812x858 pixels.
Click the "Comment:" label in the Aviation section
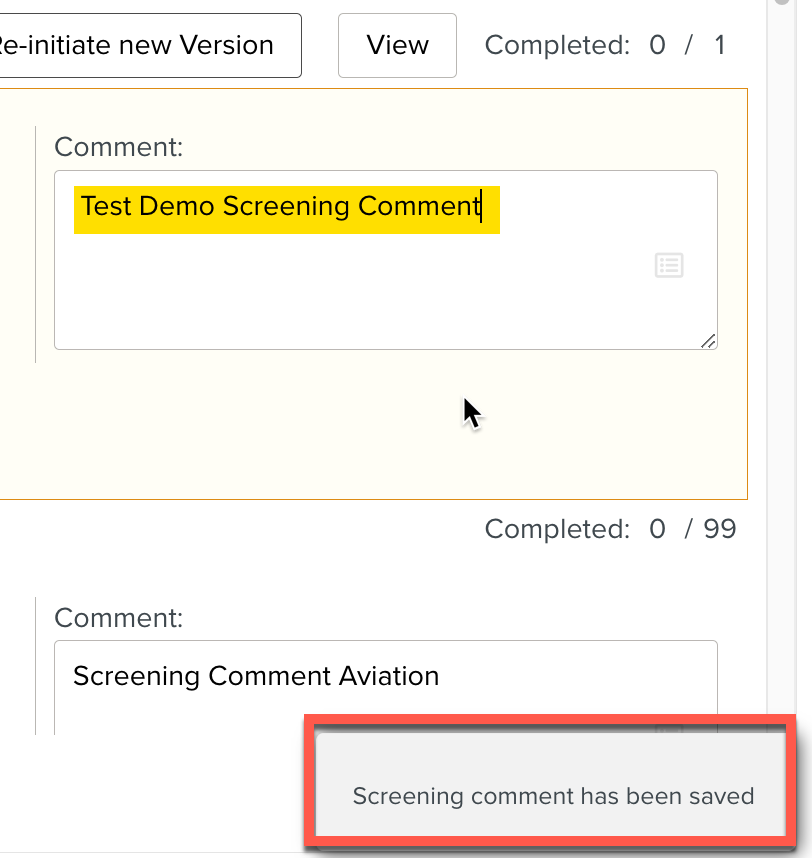(x=118, y=618)
